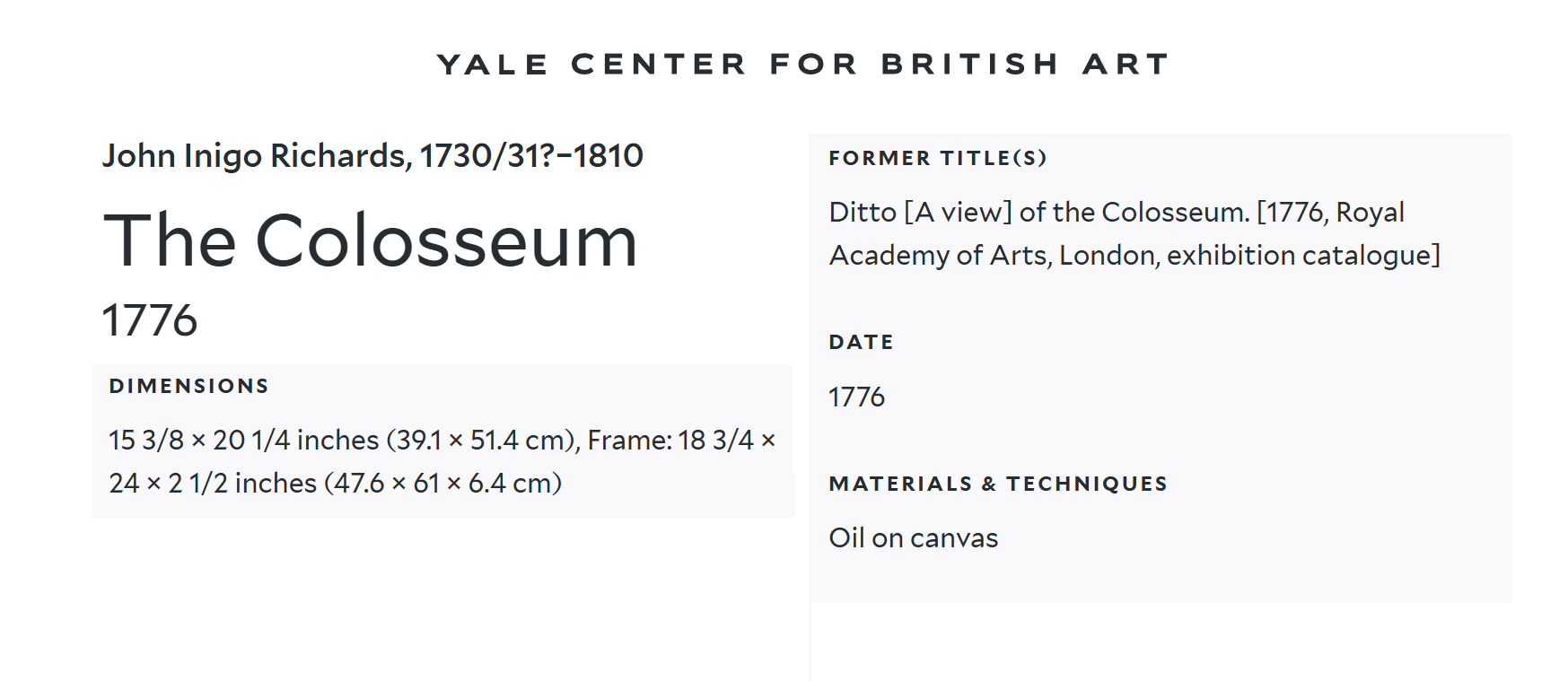Select "Ditto [A view] of the Colosseum." text
The width and height of the screenshot is (1568, 681).
pyautogui.click(x=1038, y=213)
